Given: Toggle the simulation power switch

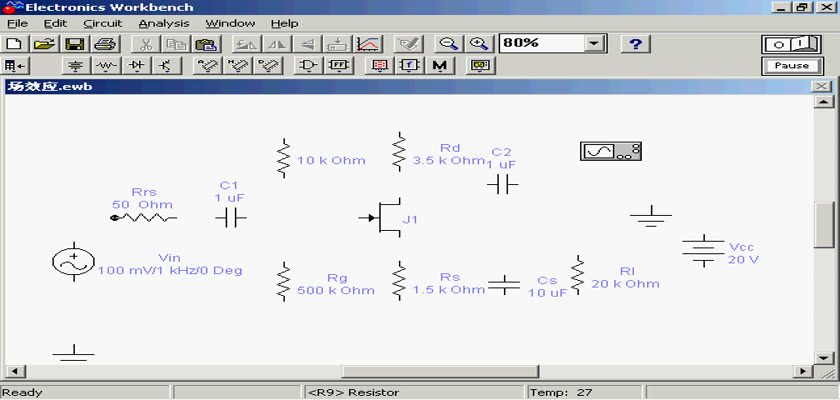Looking at the screenshot, I should [x=791, y=44].
